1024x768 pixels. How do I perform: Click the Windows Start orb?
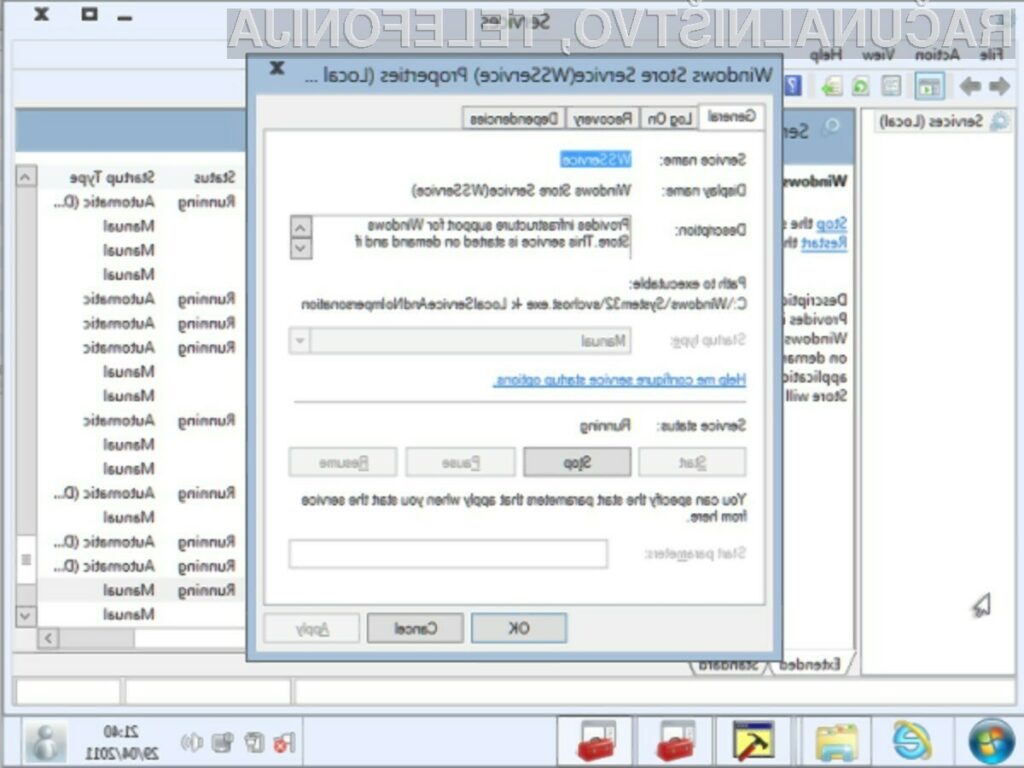[991, 742]
